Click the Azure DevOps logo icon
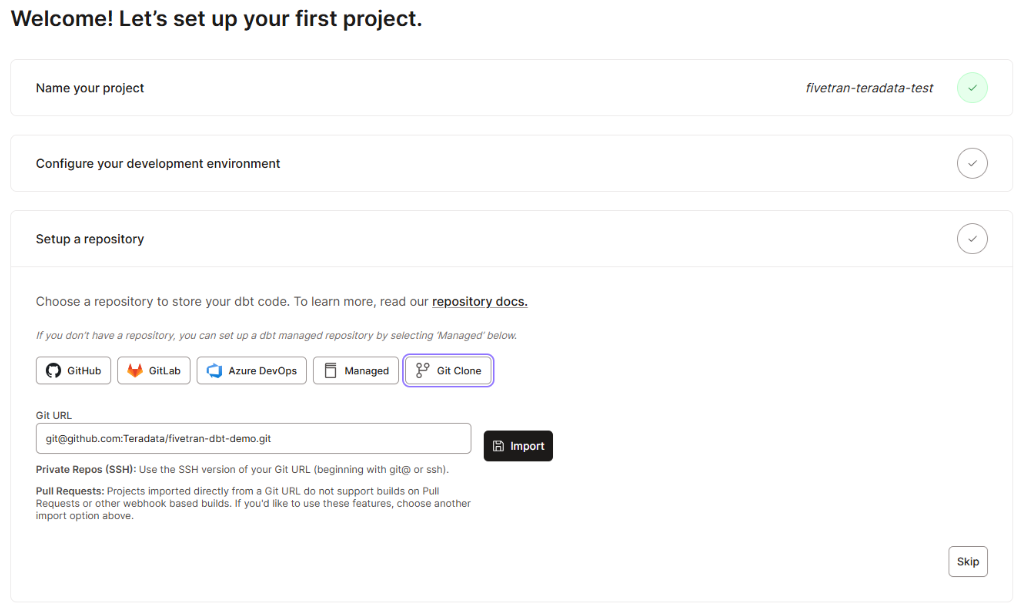Image resolution: width=1017 pixels, height=605 pixels. (212, 370)
